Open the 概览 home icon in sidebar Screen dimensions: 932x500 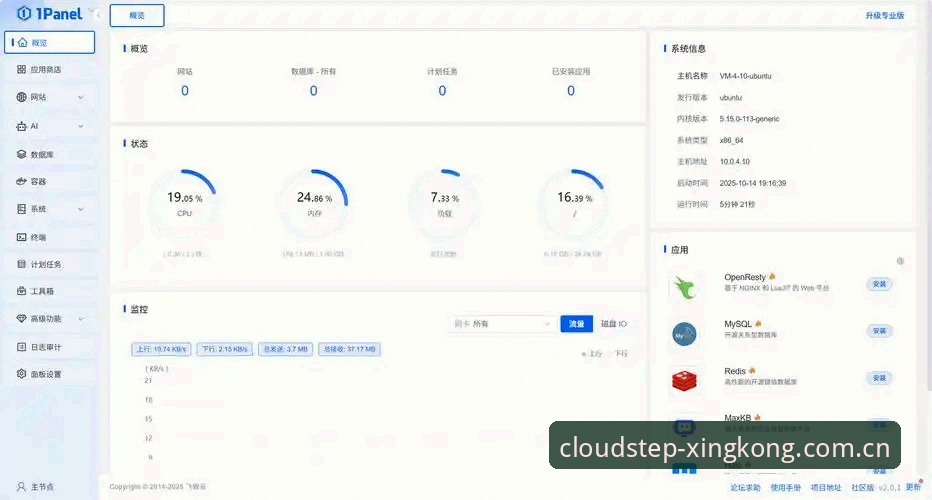23,43
